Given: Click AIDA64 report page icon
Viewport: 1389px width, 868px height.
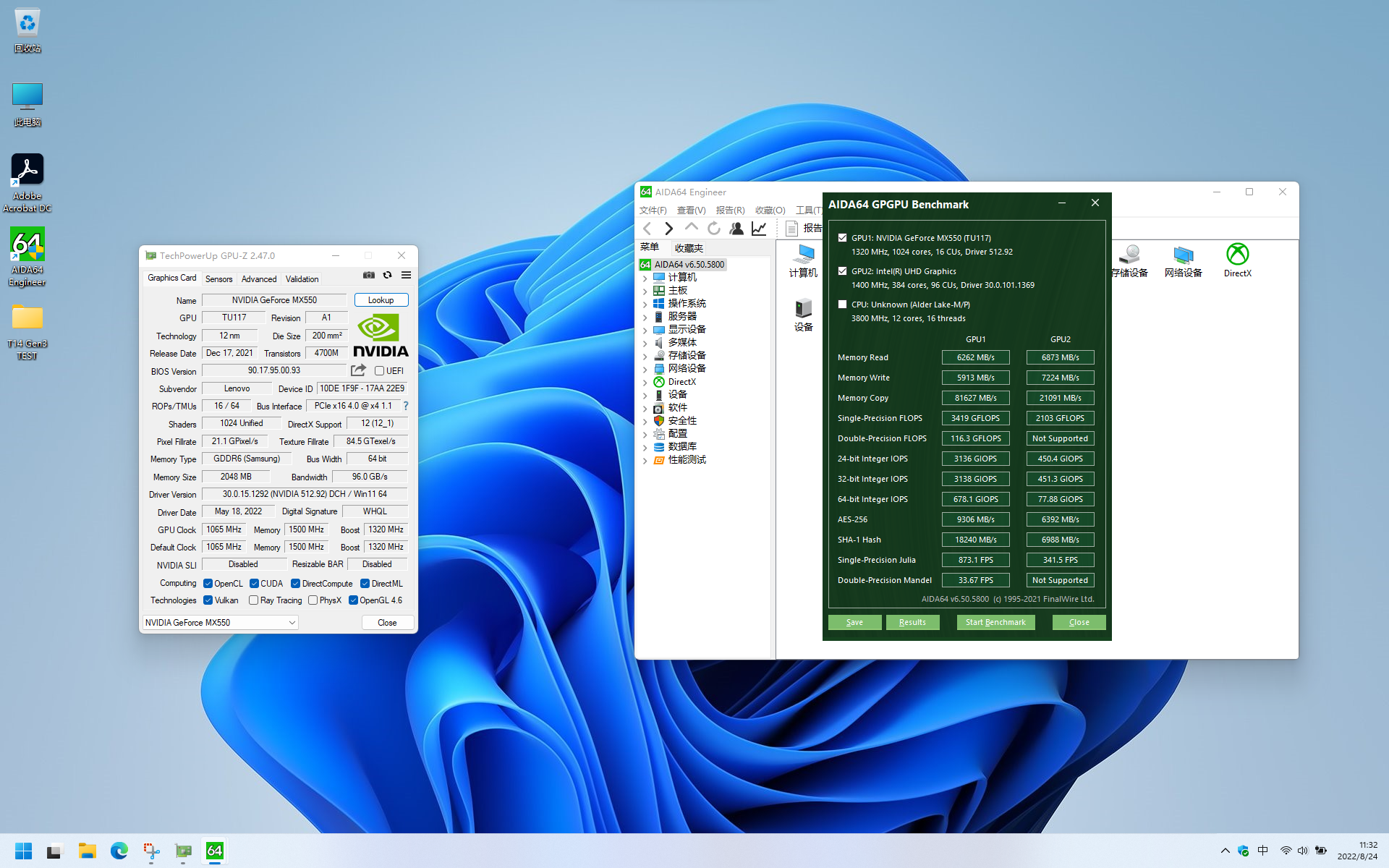Looking at the screenshot, I should 791,229.
